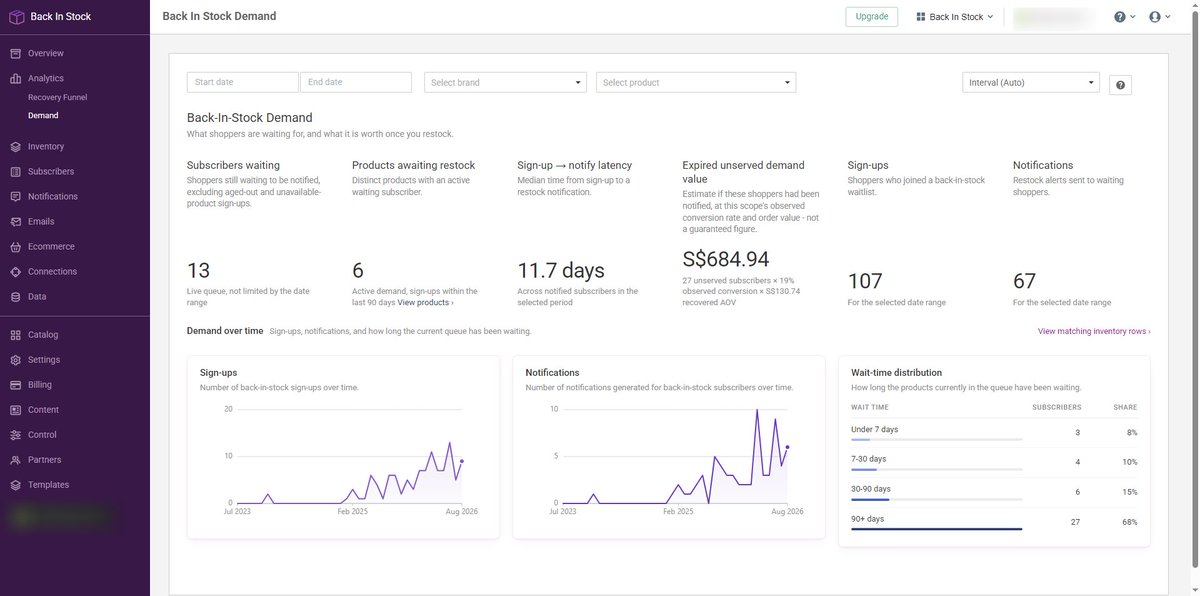The height and width of the screenshot is (596, 1200).
Task: Open the Billing section label
Action: tap(40, 385)
